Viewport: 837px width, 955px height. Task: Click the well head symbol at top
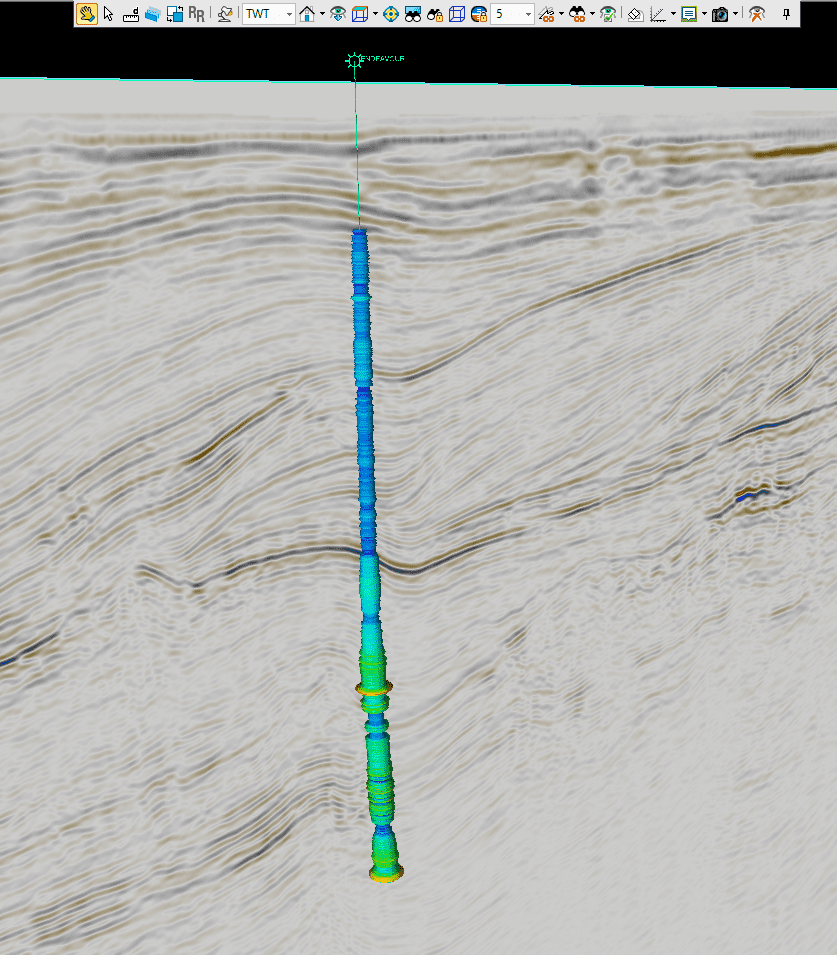[354, 61]
